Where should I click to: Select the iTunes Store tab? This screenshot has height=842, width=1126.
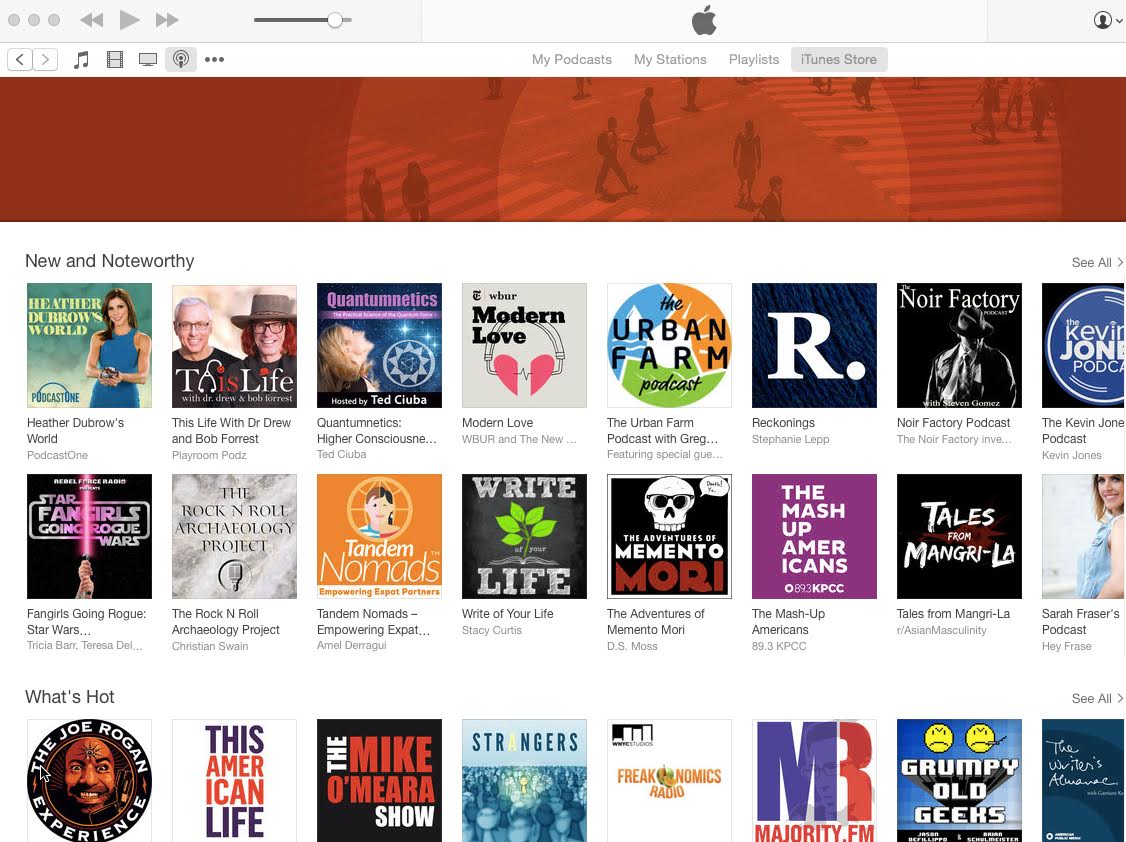click(839, 60)
